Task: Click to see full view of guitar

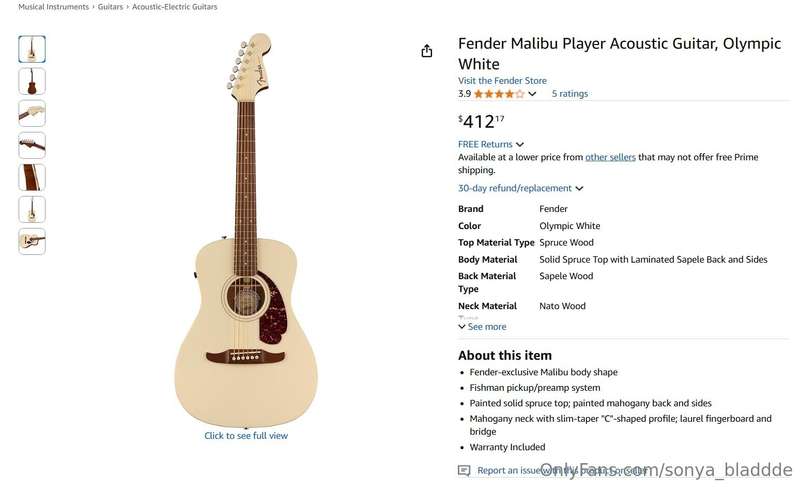Action: 246,435
